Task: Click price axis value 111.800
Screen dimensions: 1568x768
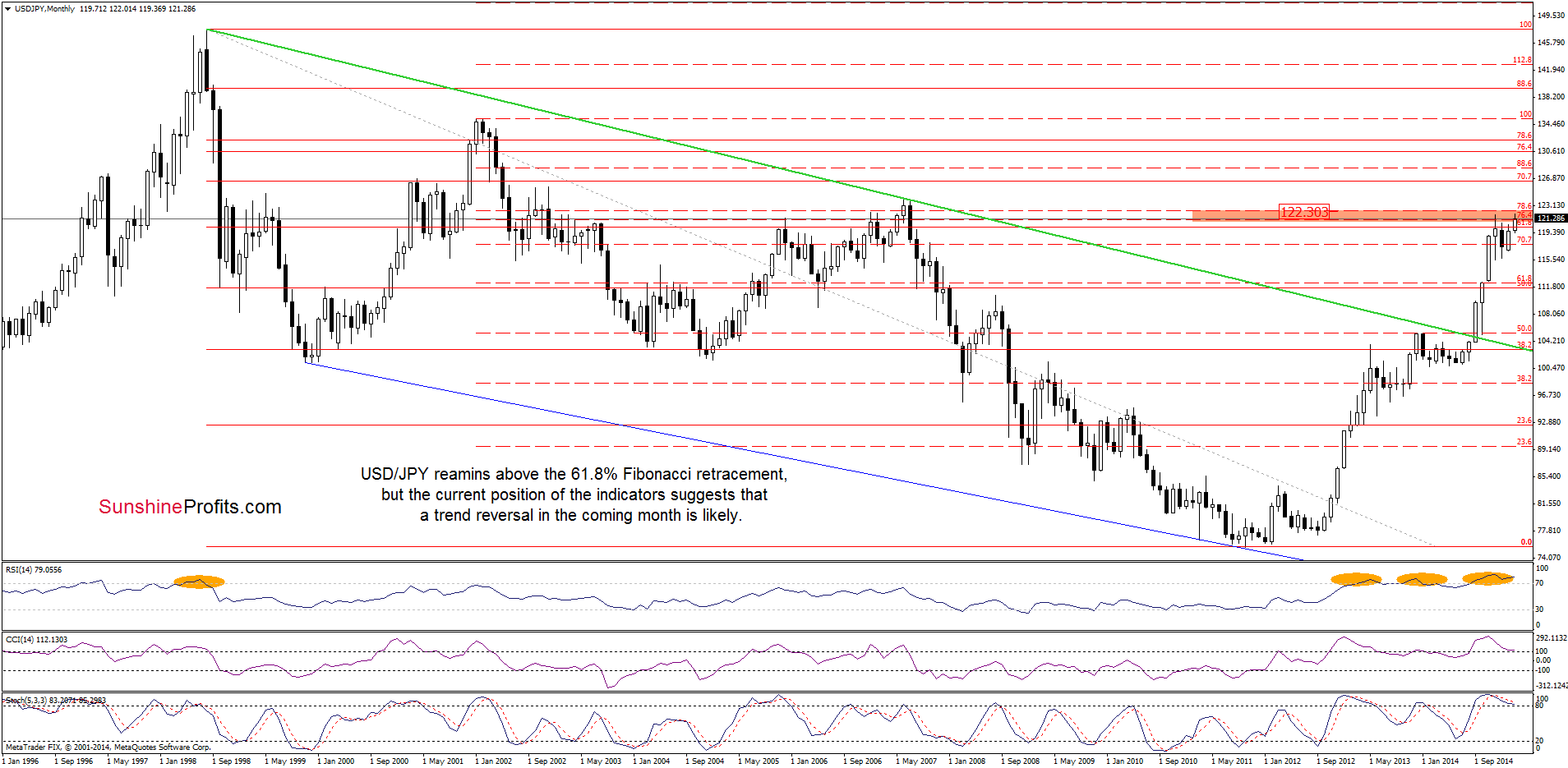Action: tap(1551, 287)
